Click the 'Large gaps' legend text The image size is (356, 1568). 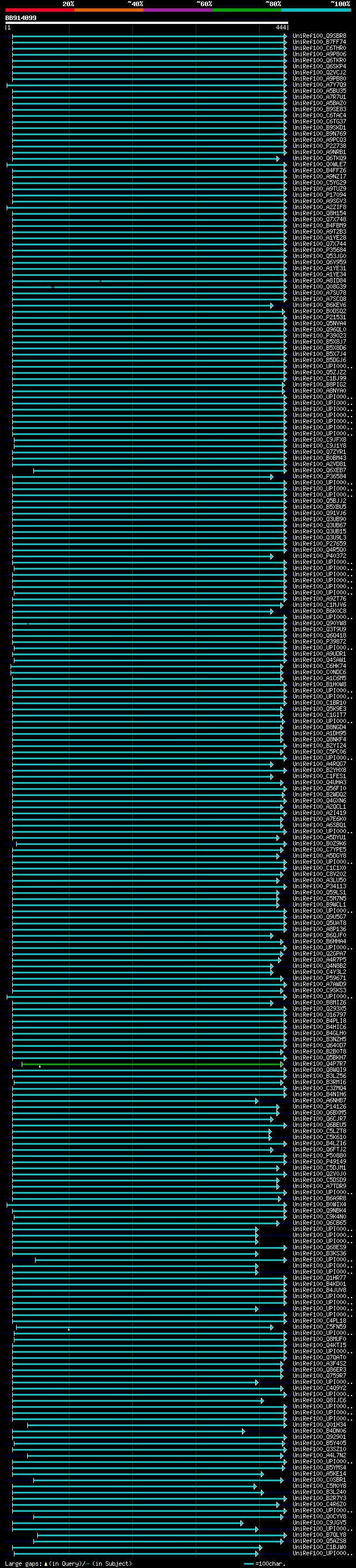[x=23, y=1563]
